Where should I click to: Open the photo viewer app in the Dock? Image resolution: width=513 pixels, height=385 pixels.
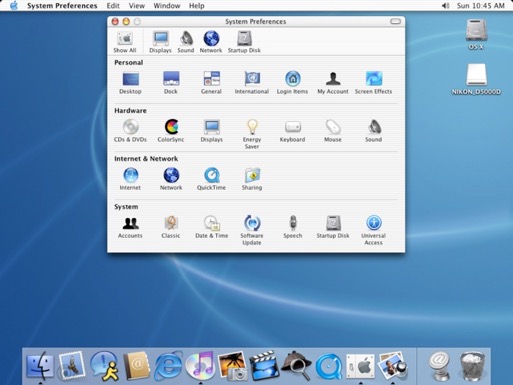(x=392, y=366)
